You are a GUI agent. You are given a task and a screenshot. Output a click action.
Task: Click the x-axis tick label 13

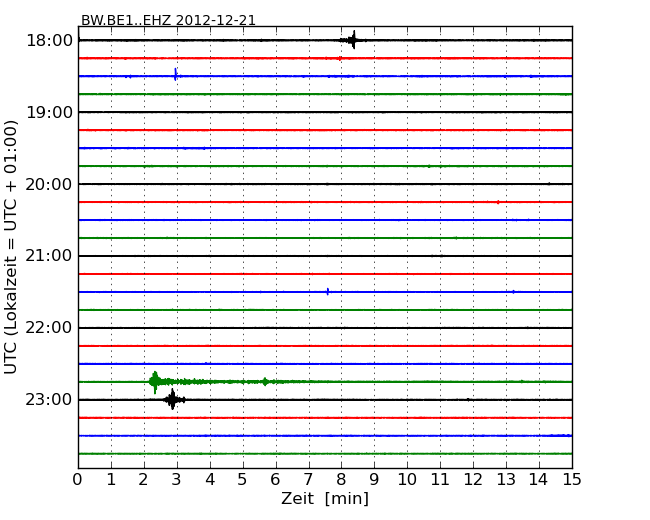(x=506, y=480)
